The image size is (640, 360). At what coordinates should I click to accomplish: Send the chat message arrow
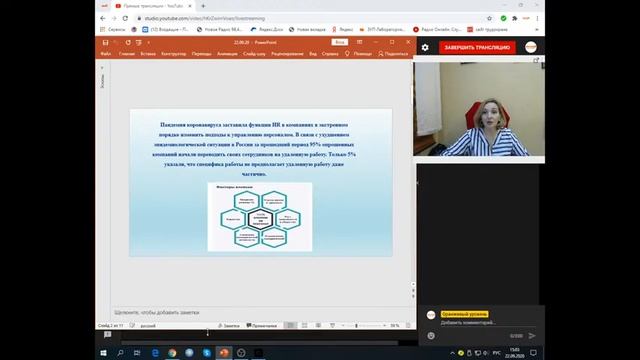(x=532, y=336)
